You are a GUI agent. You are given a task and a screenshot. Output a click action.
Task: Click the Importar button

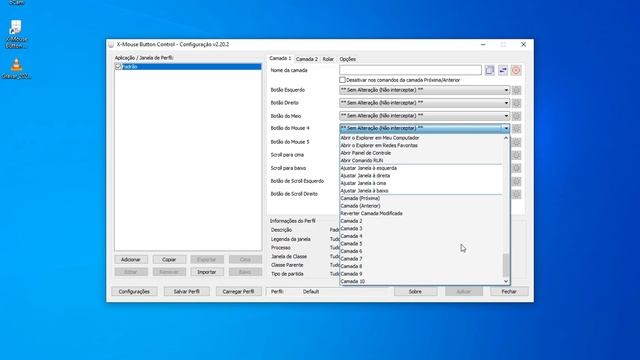coord(207,272)
